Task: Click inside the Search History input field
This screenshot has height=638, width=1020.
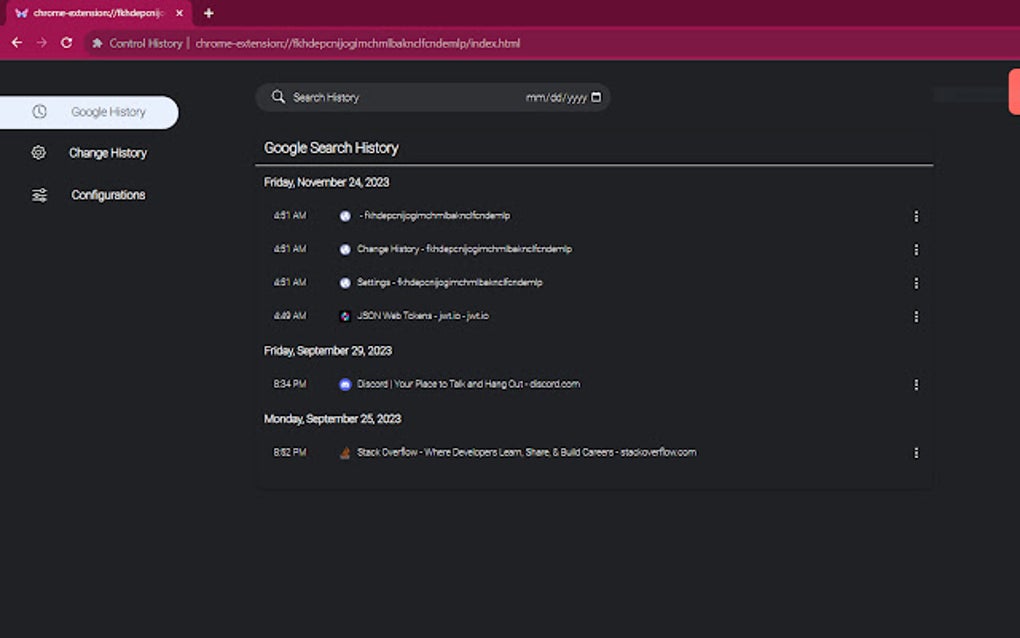Action: (x=340, y=97)
